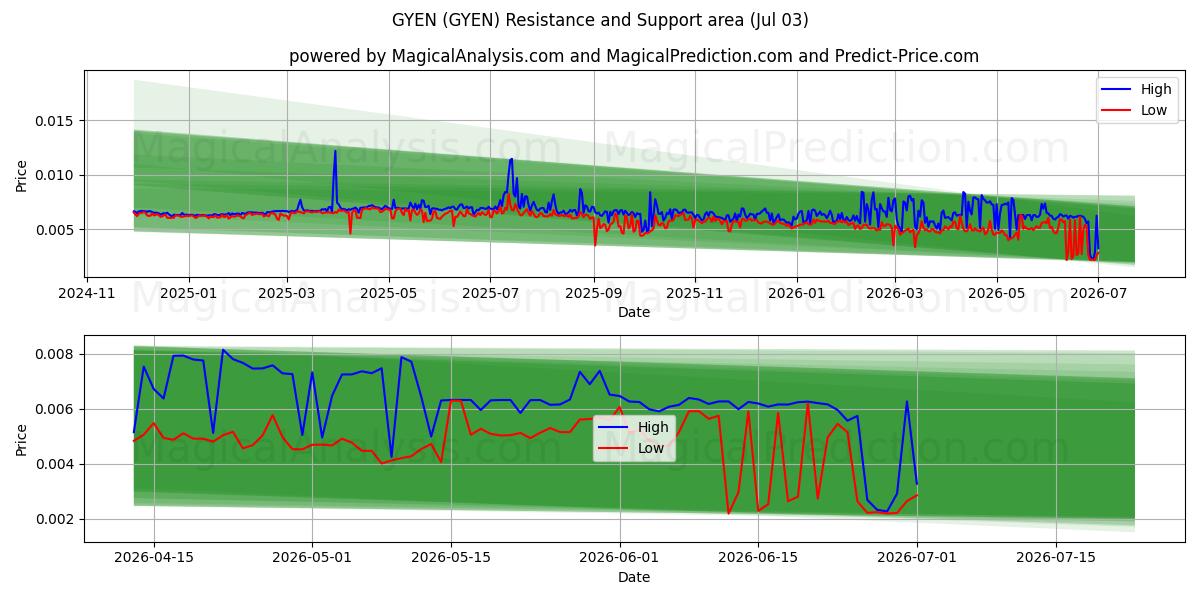Click the bottom chart y-axis label 0.002

(x=56, y=519)
